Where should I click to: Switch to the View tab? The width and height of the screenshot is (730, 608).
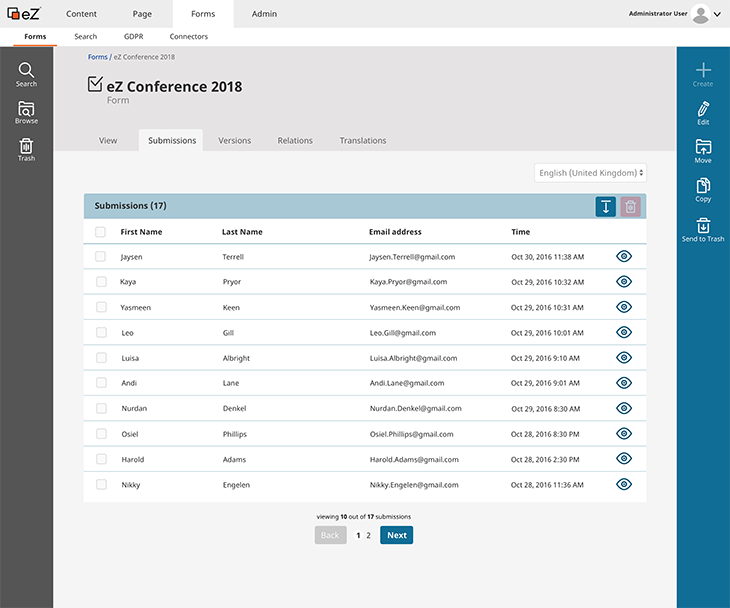108,140
